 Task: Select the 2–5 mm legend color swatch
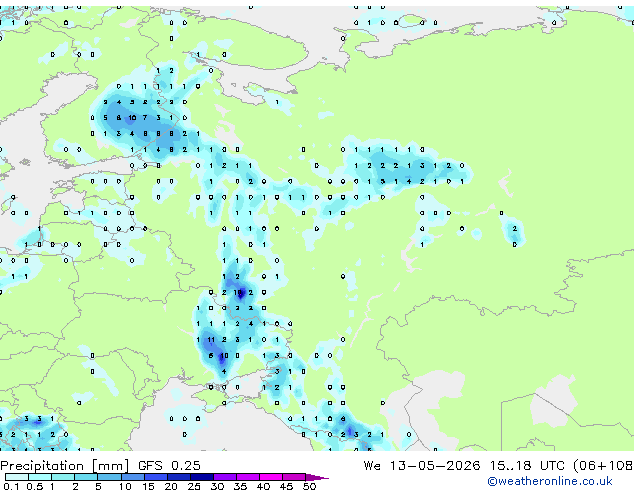point(86,477)
